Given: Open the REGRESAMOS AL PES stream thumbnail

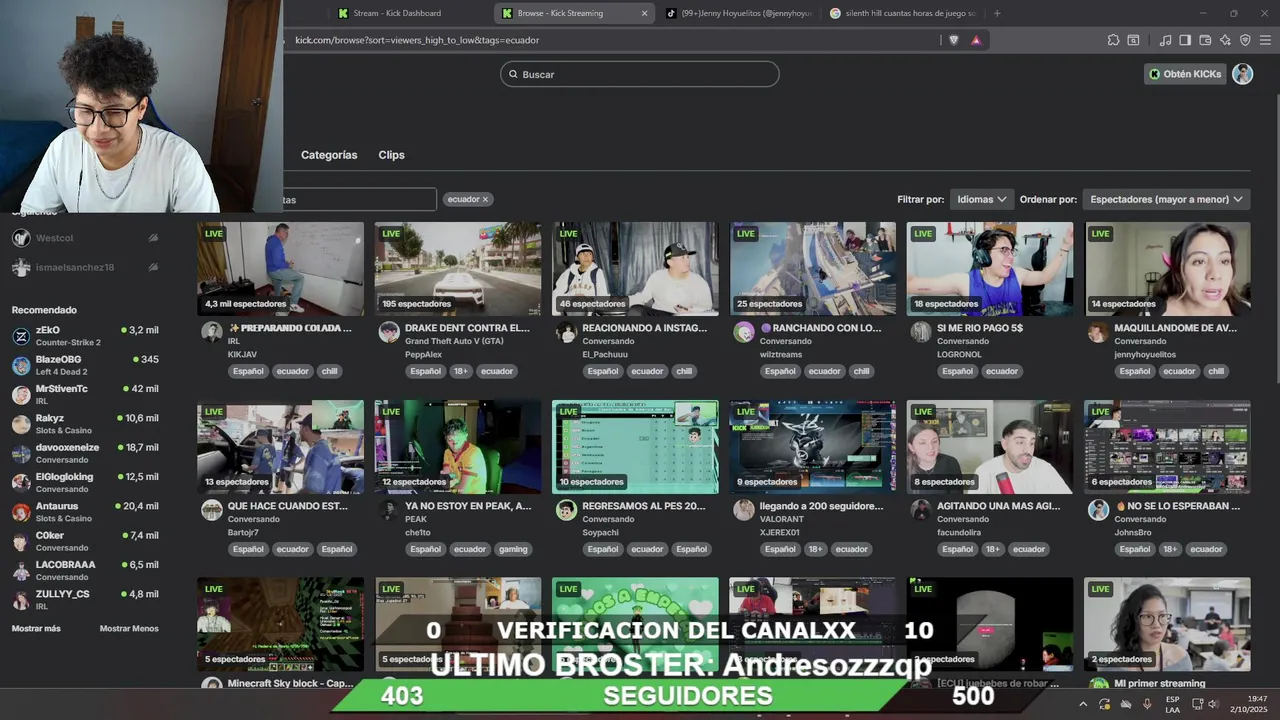Looking at the screenshot, I should 635,447.
